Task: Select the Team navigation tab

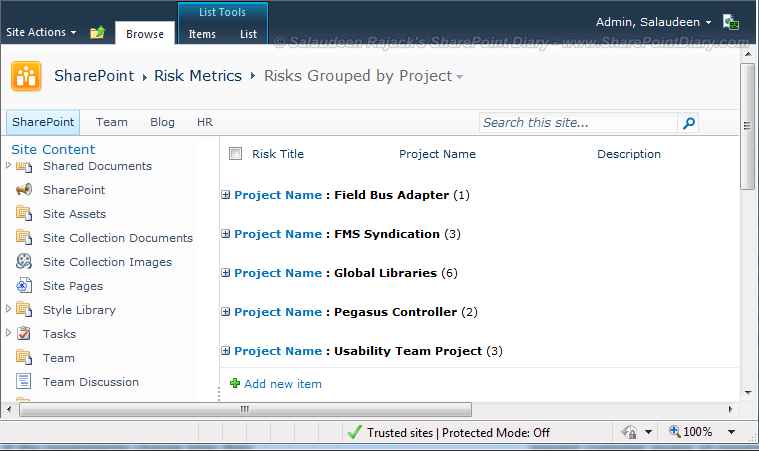Action: pyautogui.click(x=112, y=122)
